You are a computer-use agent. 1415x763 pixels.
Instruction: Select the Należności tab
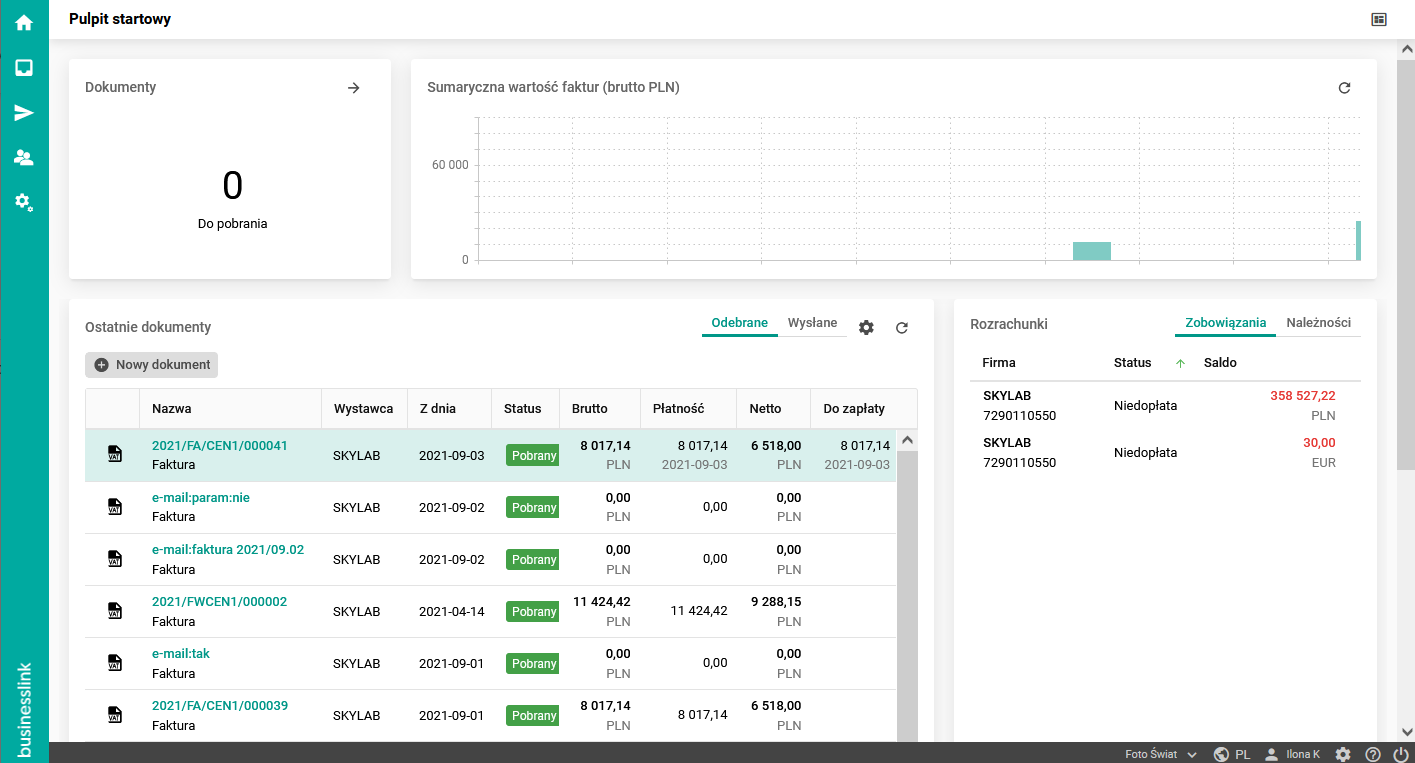tap(1319, 323)
